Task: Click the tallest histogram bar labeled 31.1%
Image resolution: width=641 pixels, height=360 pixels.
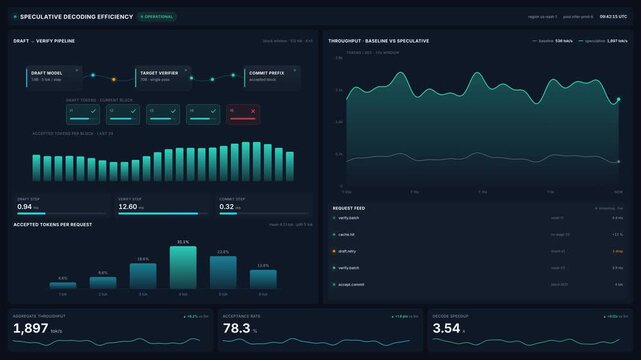Action: (x=183, y=267)
